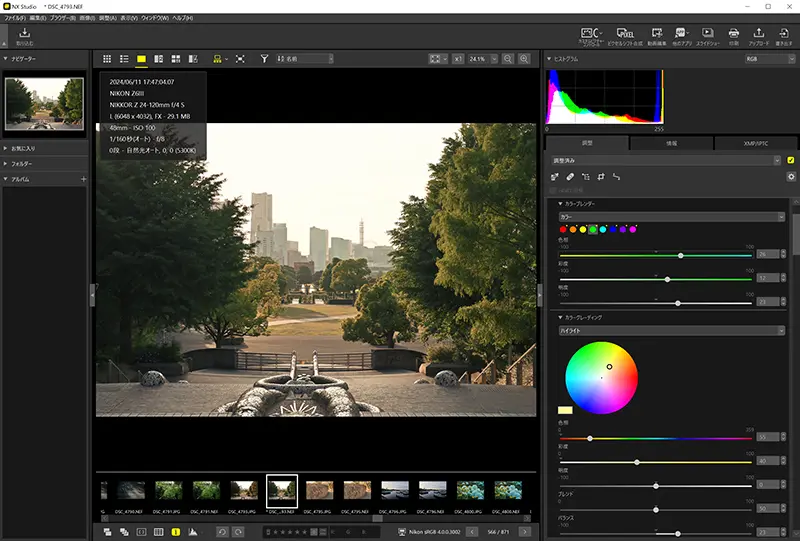800x541 pixels.
Task: Switch to thumbnail grid view
Action: pos(107,59)
